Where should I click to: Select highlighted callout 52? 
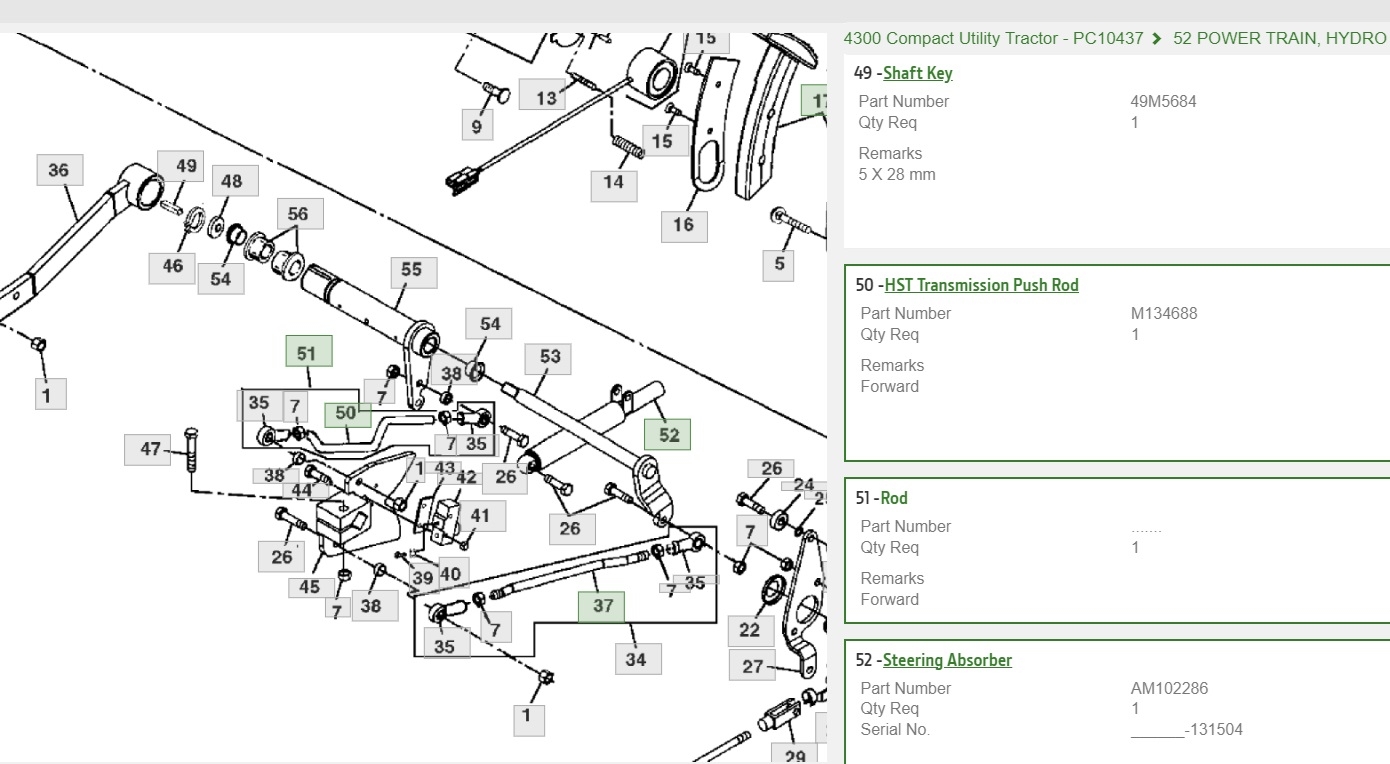(x=668, y=434)
